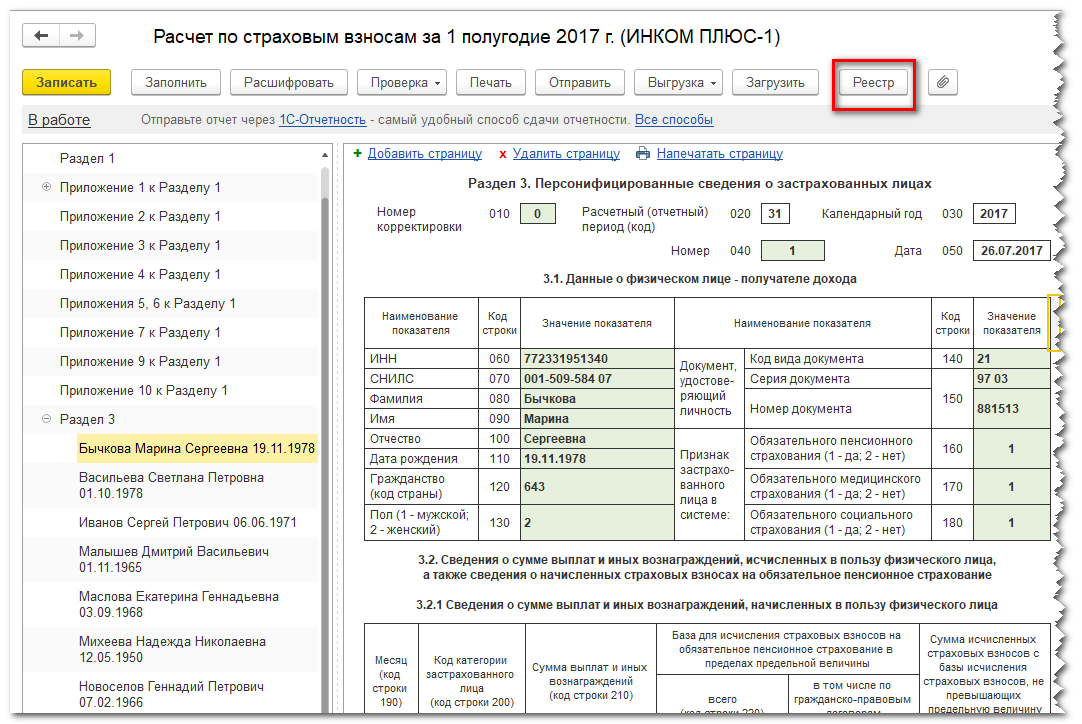1082x724 pixels.
Task: Select Приложения 5, 6 к Разделу 1
Action: tap(148, 303)
